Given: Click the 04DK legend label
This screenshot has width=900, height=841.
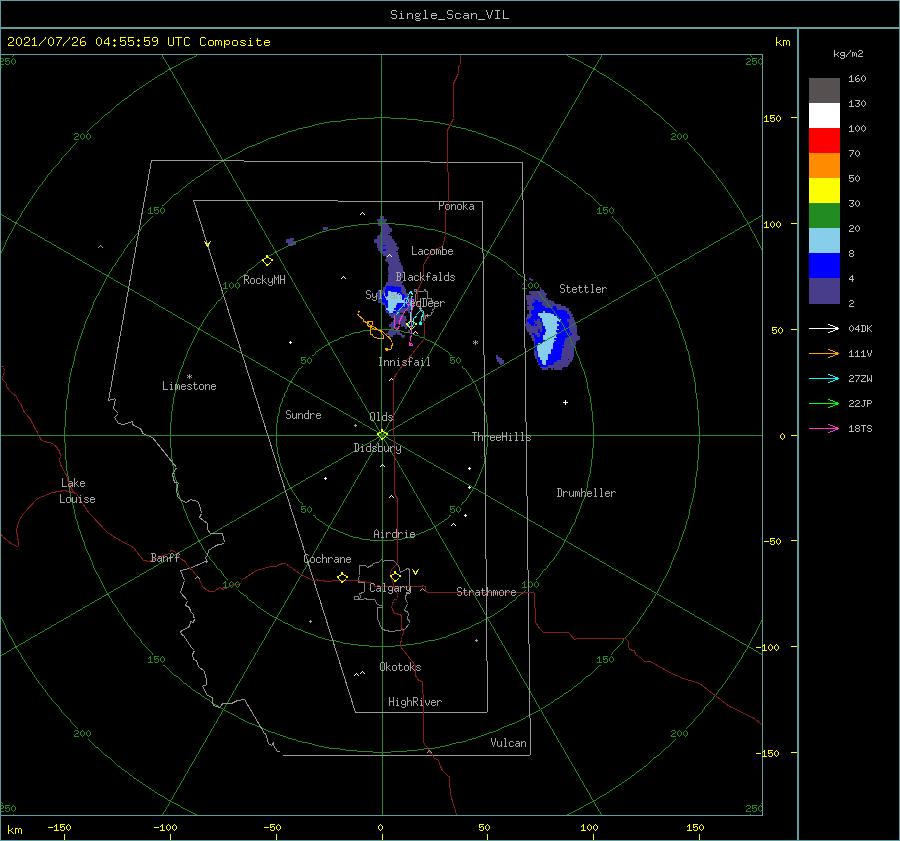Looking at the screenshot, I should point(860,328).
